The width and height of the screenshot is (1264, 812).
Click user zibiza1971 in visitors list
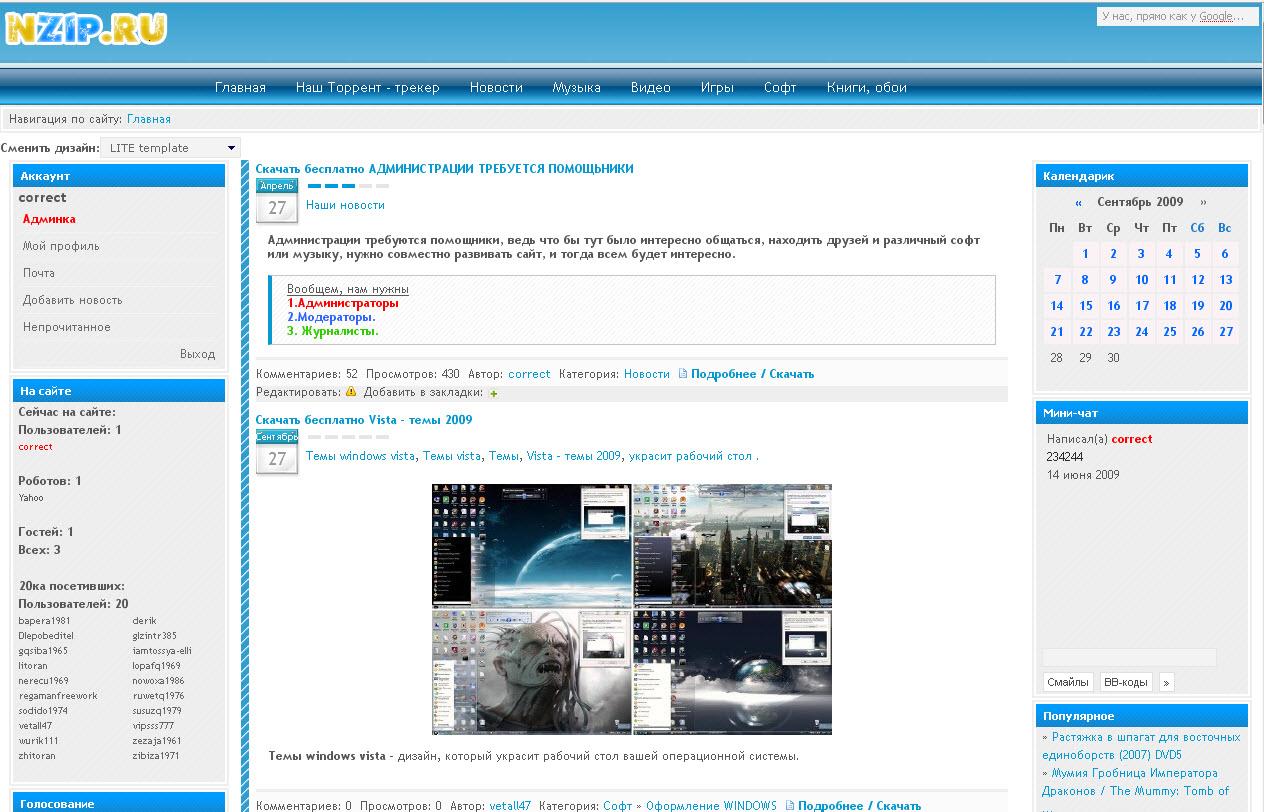156,756
